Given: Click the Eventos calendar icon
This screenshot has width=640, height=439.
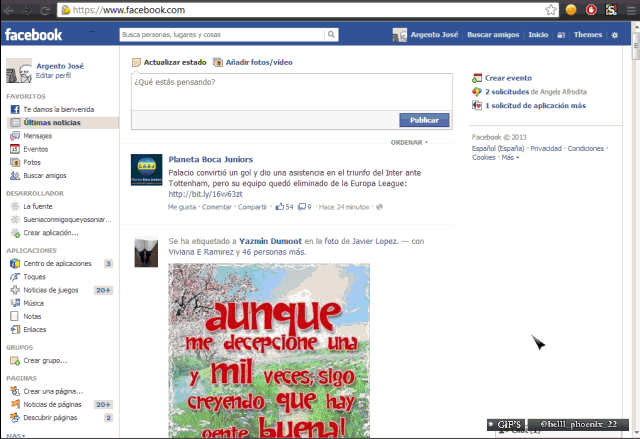Looking at the screenshot, I should [x=15, y=149].
